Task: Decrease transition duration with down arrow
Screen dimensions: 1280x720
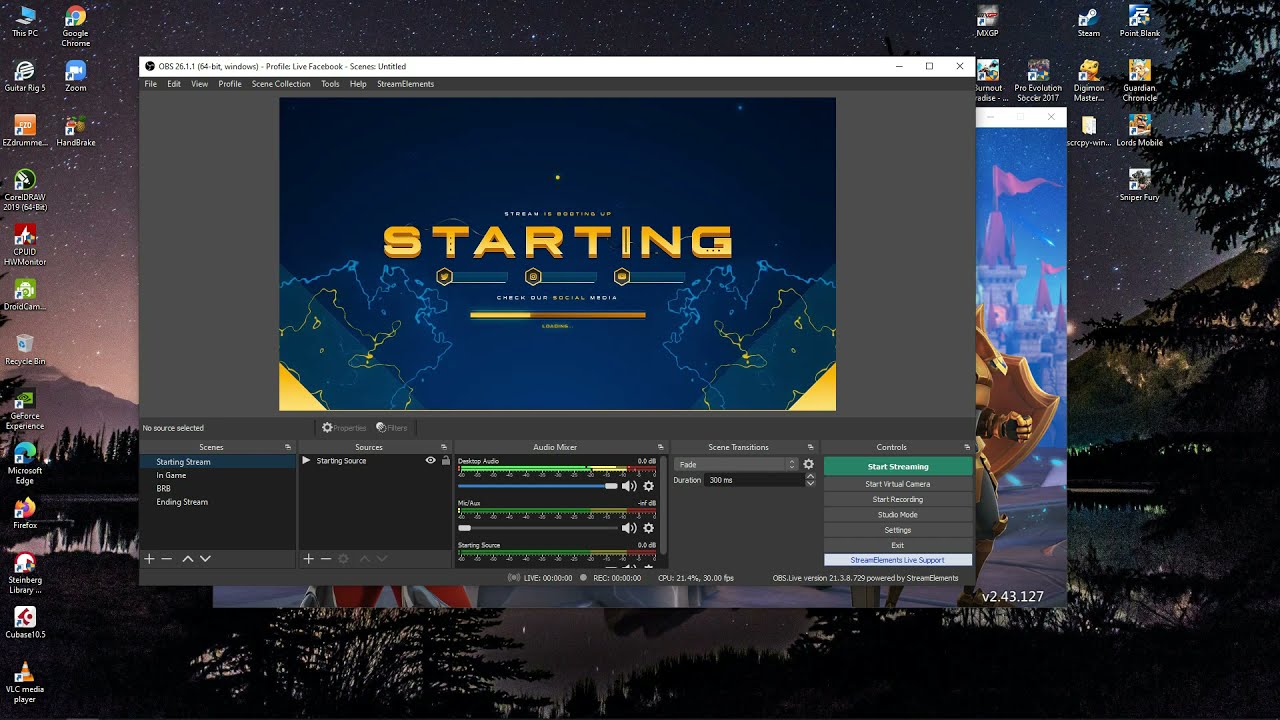Action: (x=810, y=483)
